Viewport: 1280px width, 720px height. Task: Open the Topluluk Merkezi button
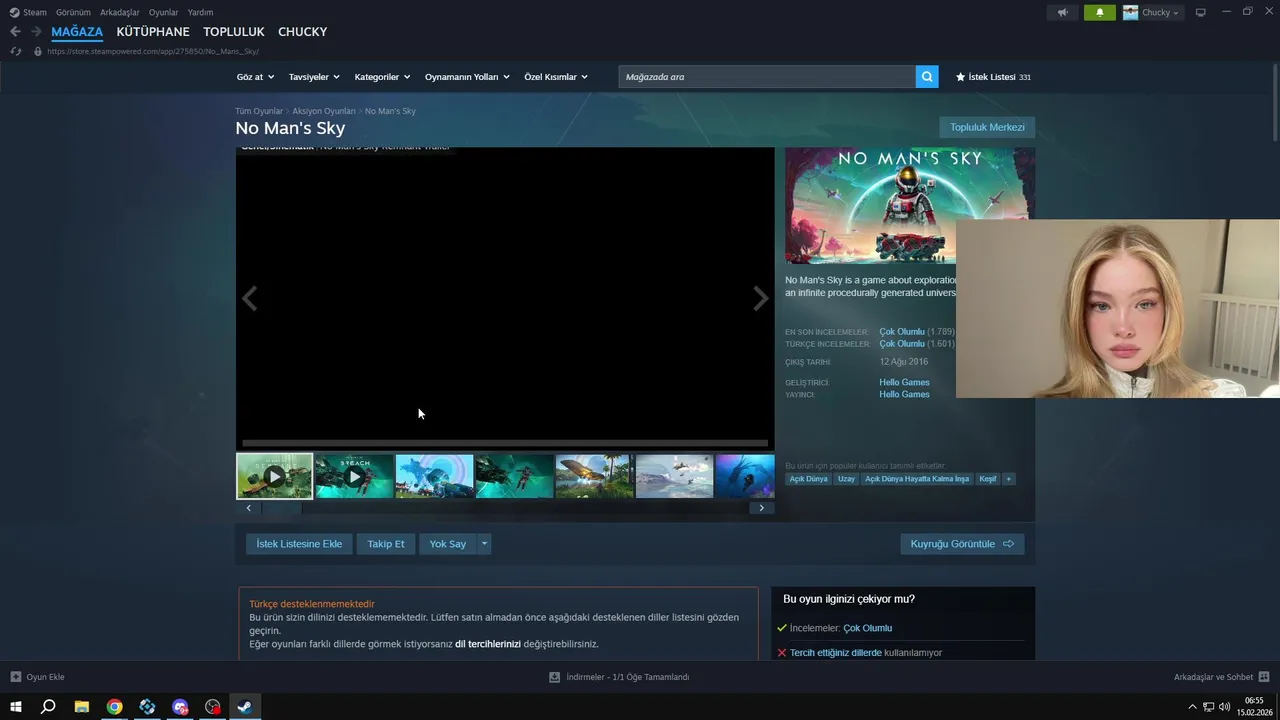[987, 127]
